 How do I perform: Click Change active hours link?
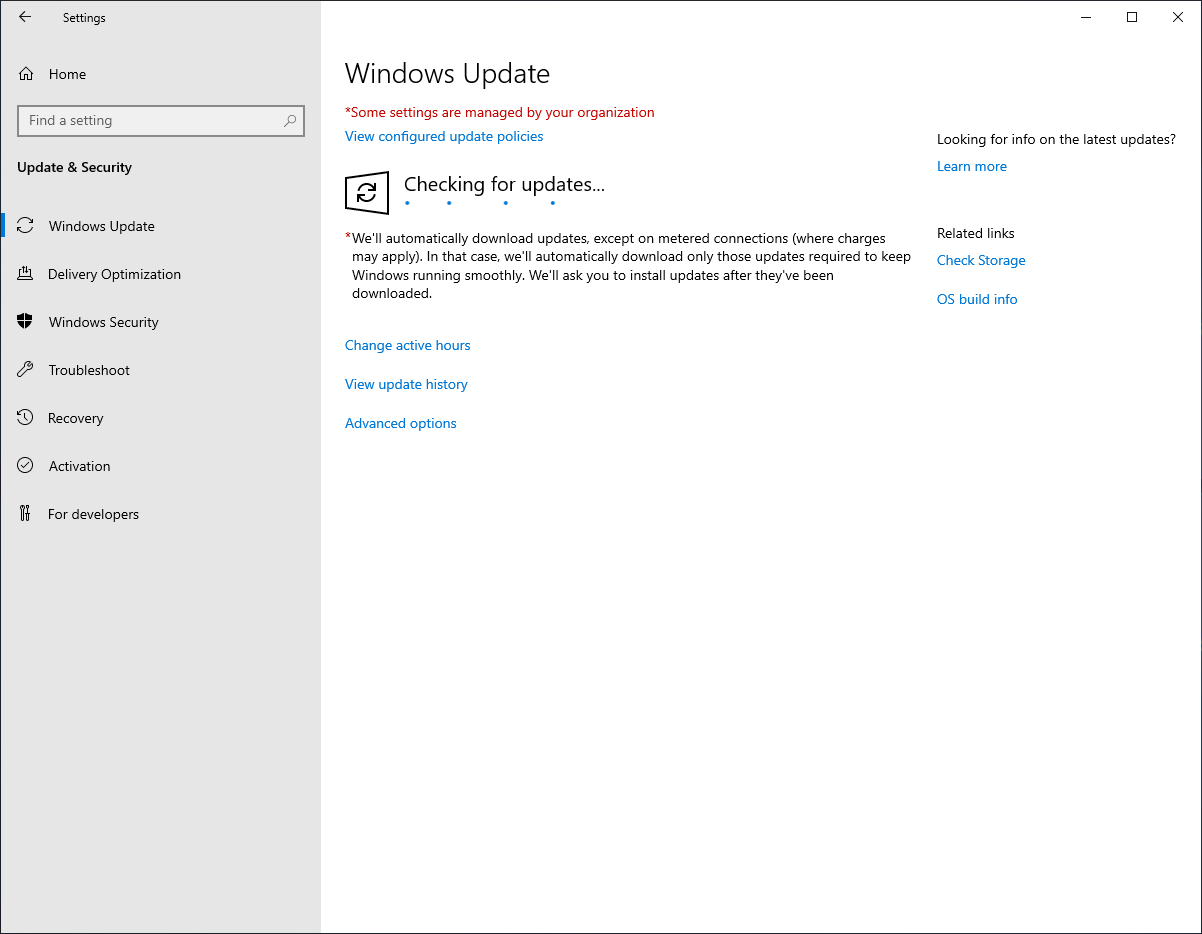click(408, 345)
